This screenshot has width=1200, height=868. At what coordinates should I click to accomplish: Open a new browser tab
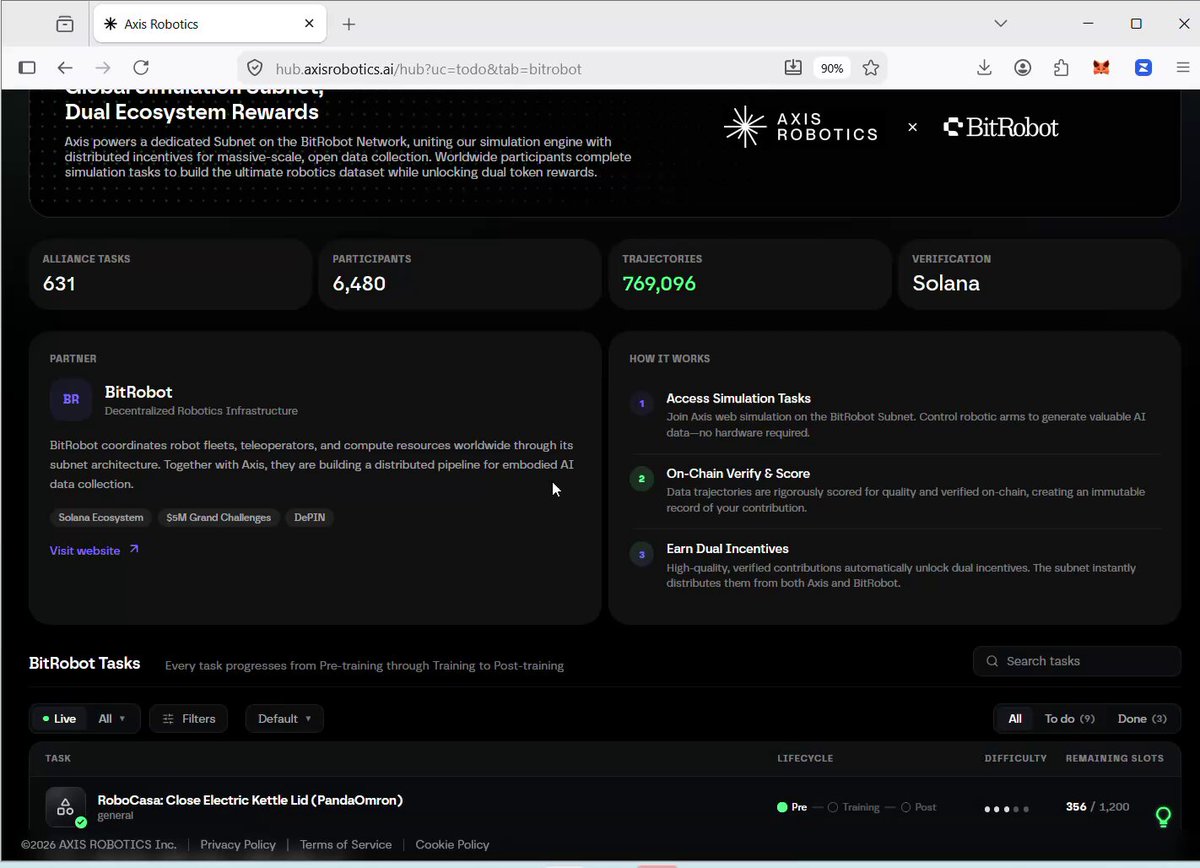point(348,24)
